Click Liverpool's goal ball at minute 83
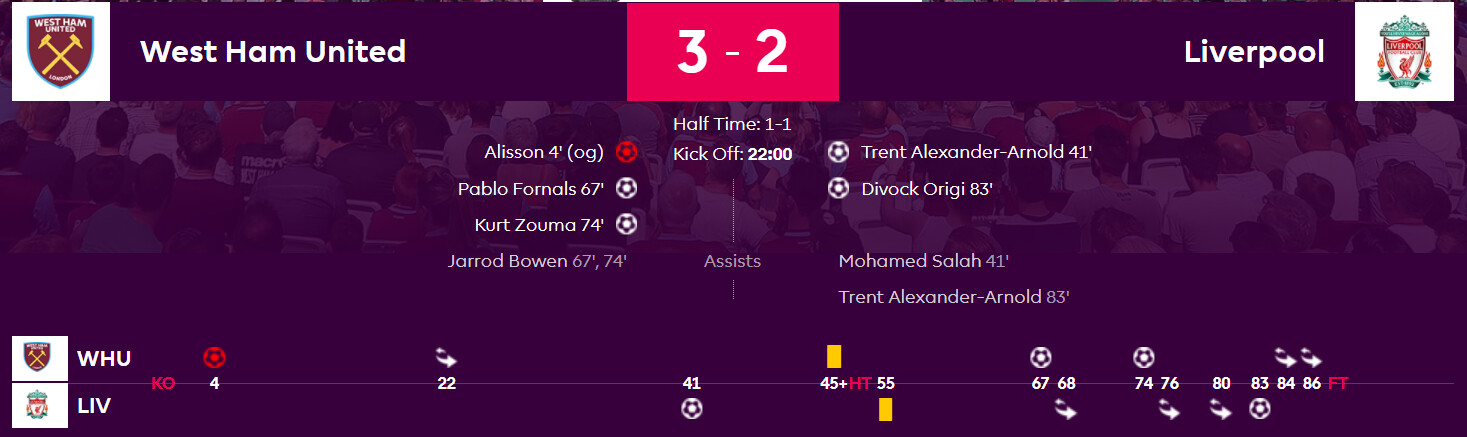1467x437 pixels. tap(1260, 408)
